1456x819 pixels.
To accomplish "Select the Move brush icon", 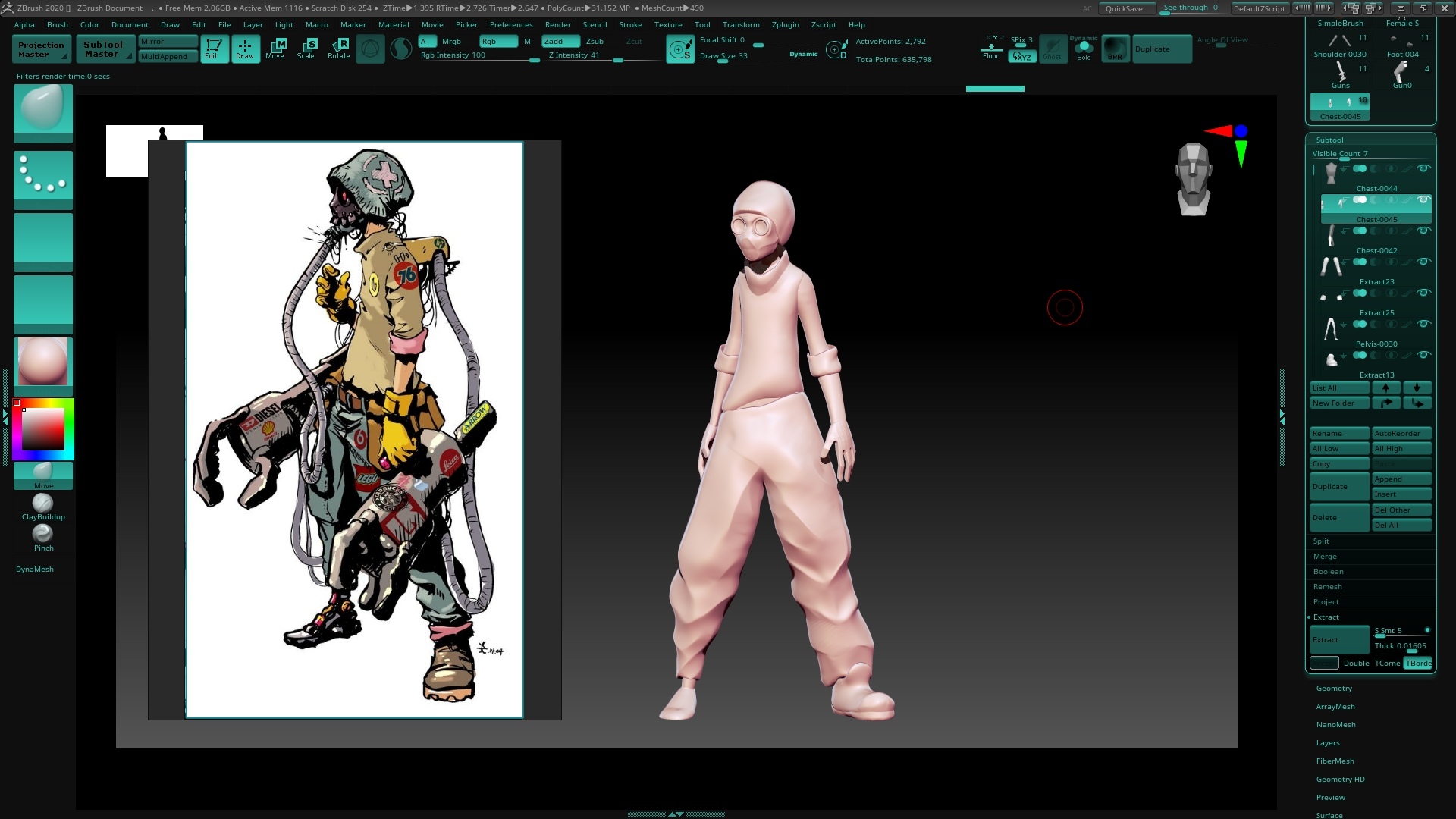I will click(x=43, y=475).
